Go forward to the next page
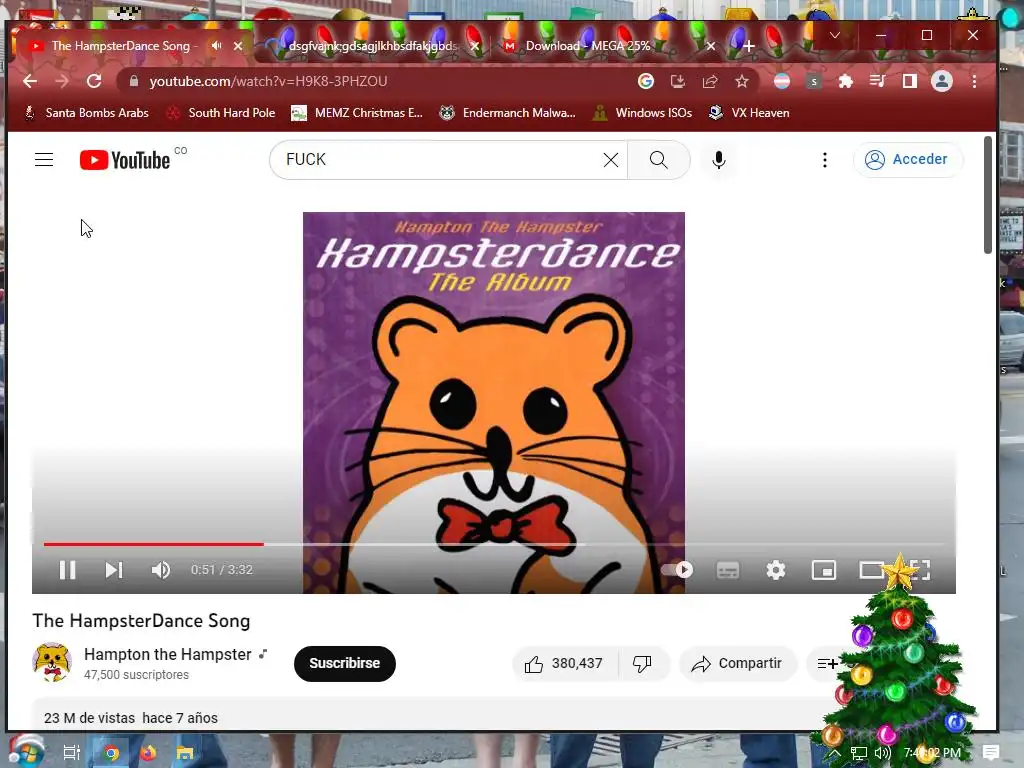1024x768 pixels. point(62,81)
